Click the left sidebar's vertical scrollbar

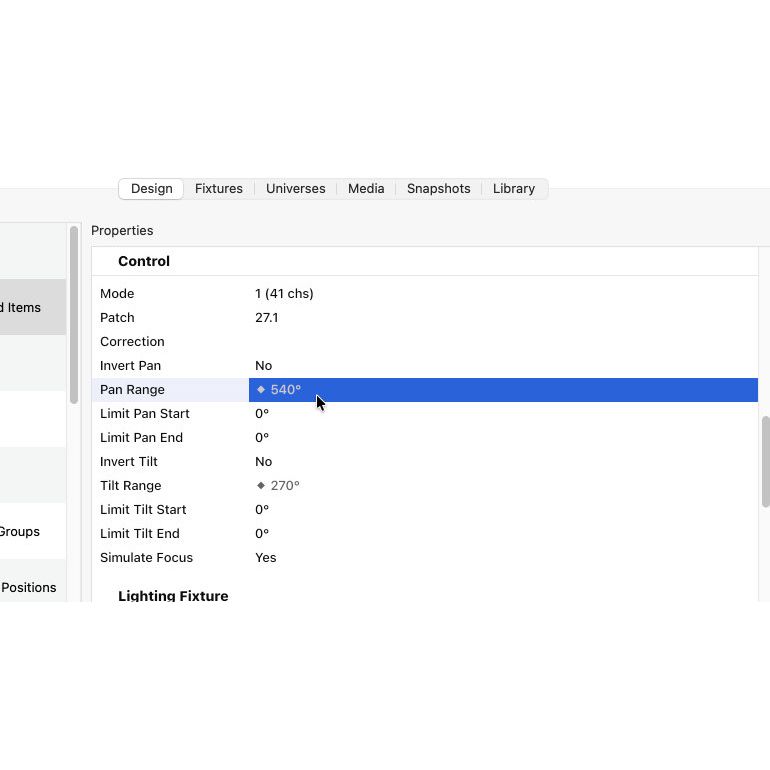pos(74,315)
